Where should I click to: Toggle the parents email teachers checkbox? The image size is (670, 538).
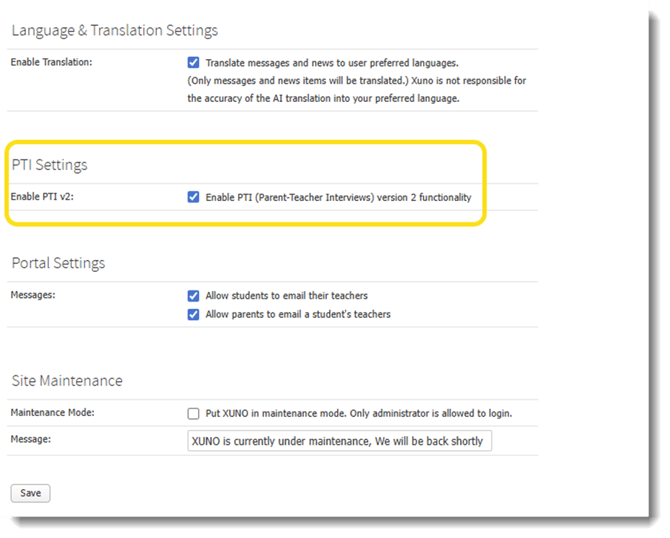pyautogui.click(x=194, y=314)
